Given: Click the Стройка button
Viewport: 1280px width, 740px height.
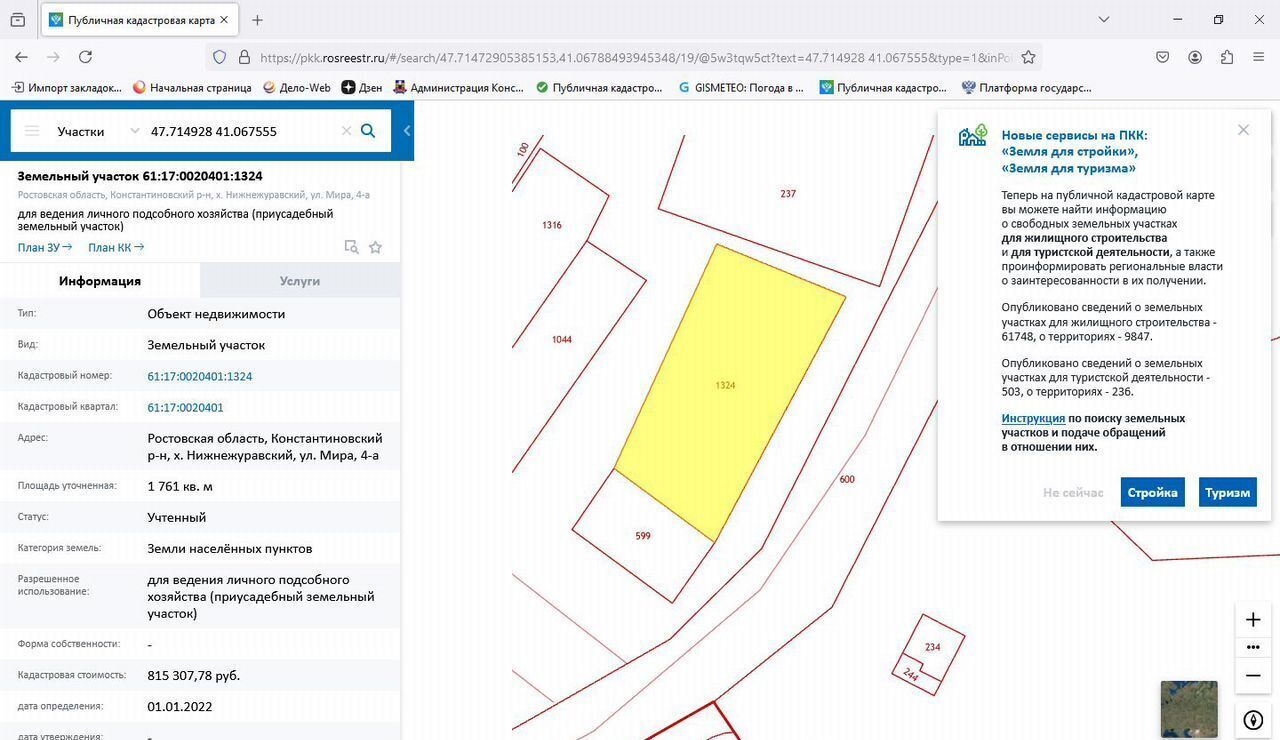Looking at the screenshot, I should [1153, 492].
